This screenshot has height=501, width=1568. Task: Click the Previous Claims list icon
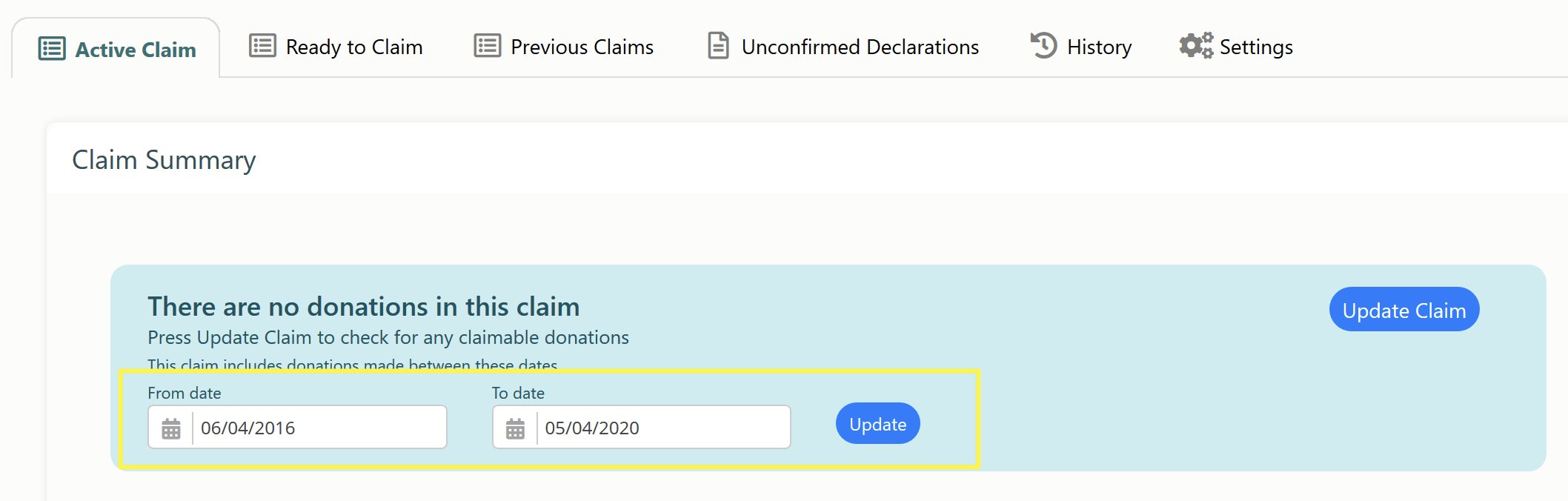[487, 46]
